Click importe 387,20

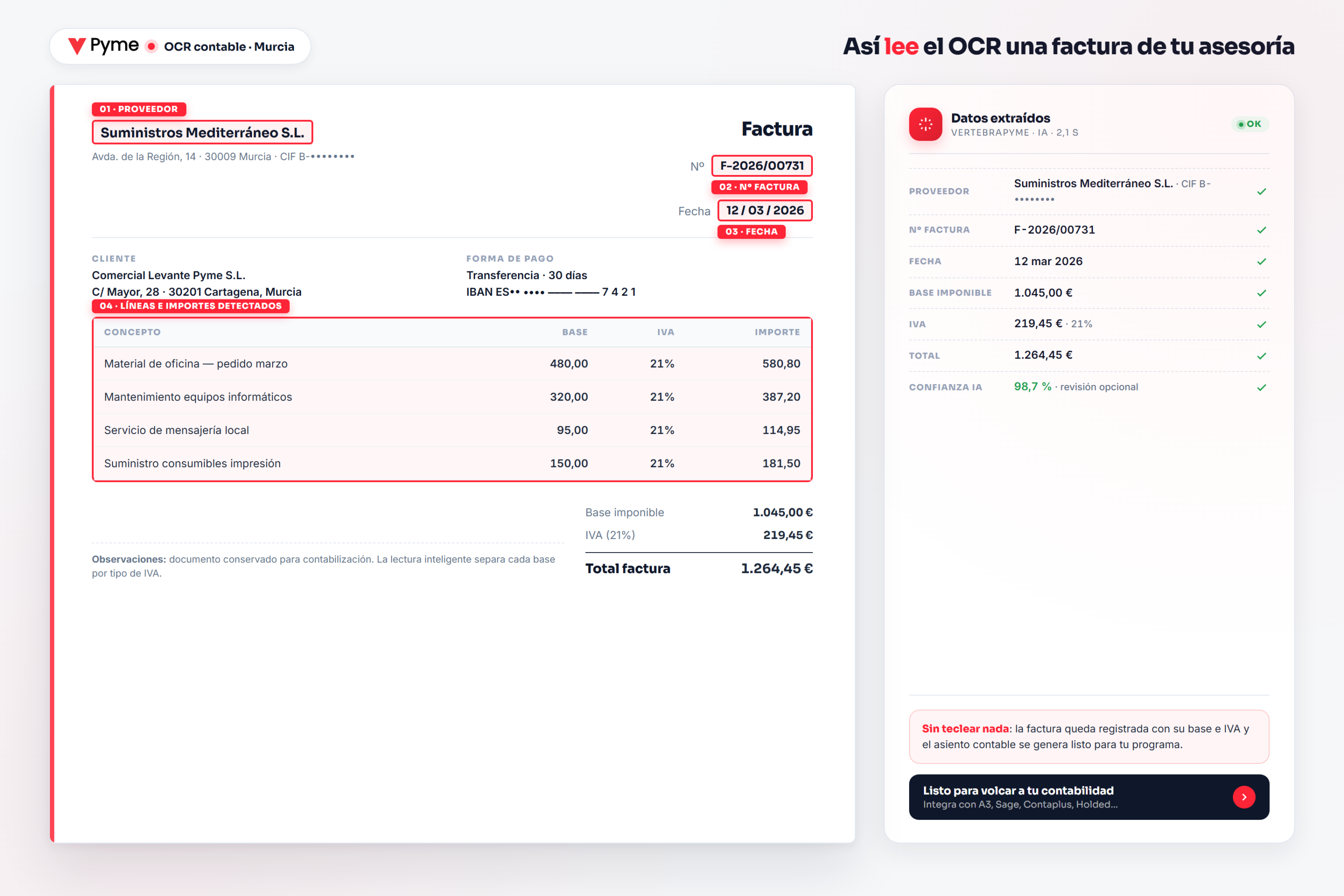point(781,397)
